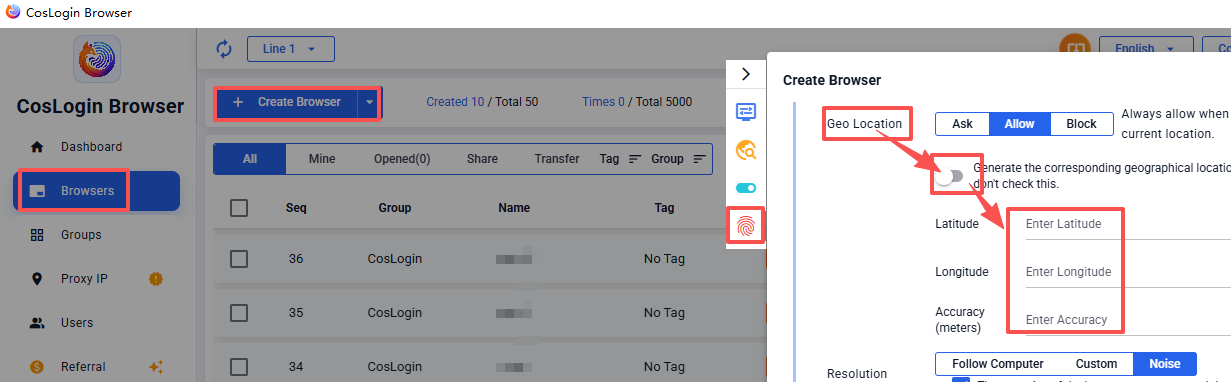Click the orange alert badge beside Proxy IP
1231x382 pixels.
[155, 279]
